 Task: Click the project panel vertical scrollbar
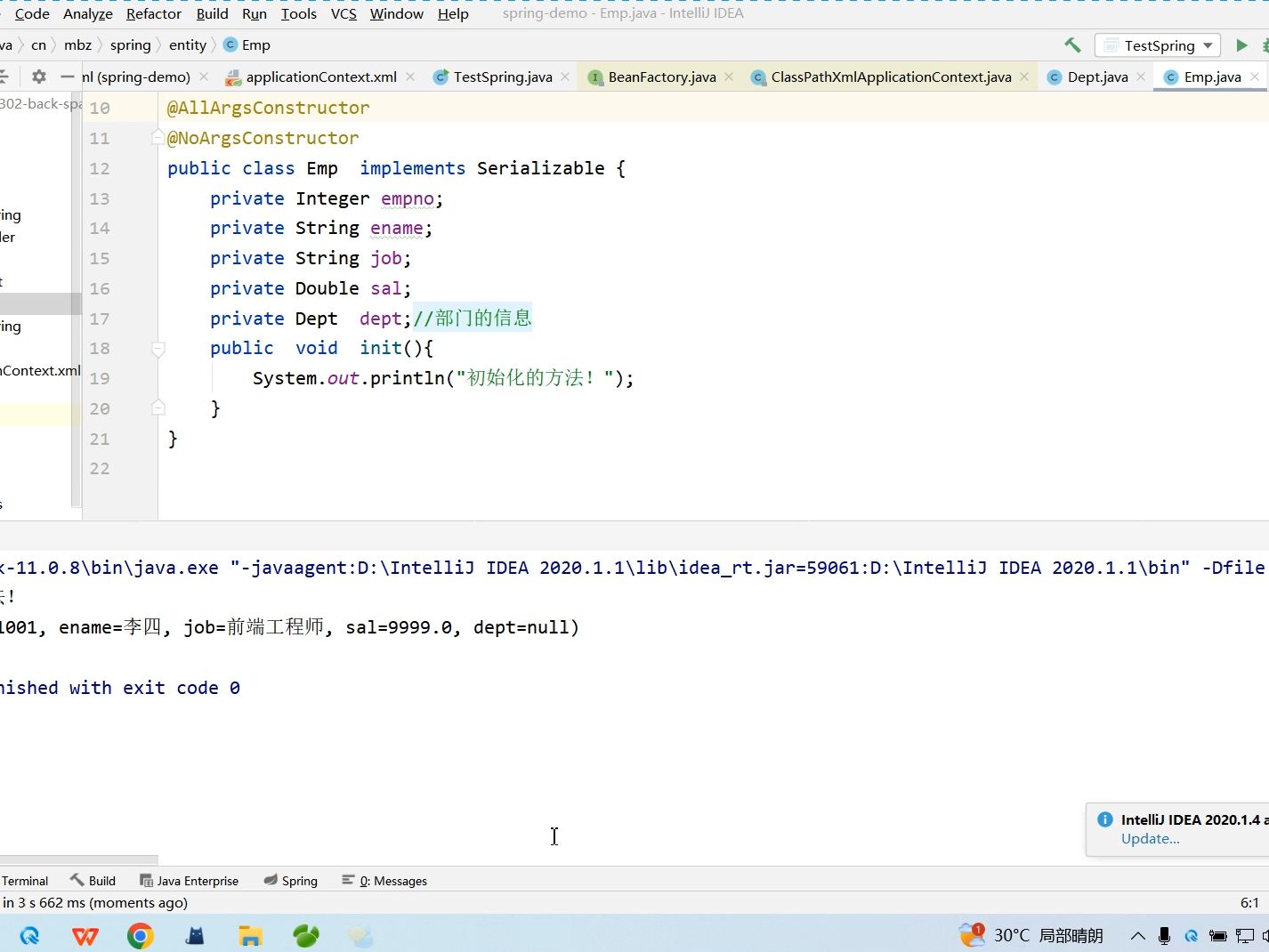77,298
